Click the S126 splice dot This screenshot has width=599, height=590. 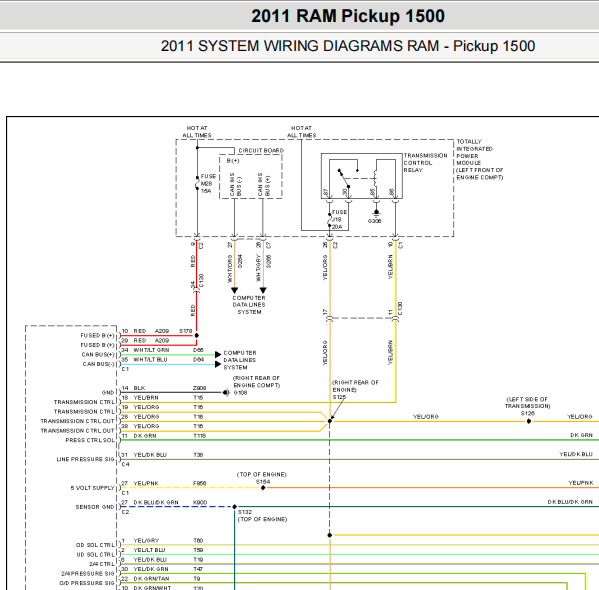pyautogui.click(x=529, y=421)
